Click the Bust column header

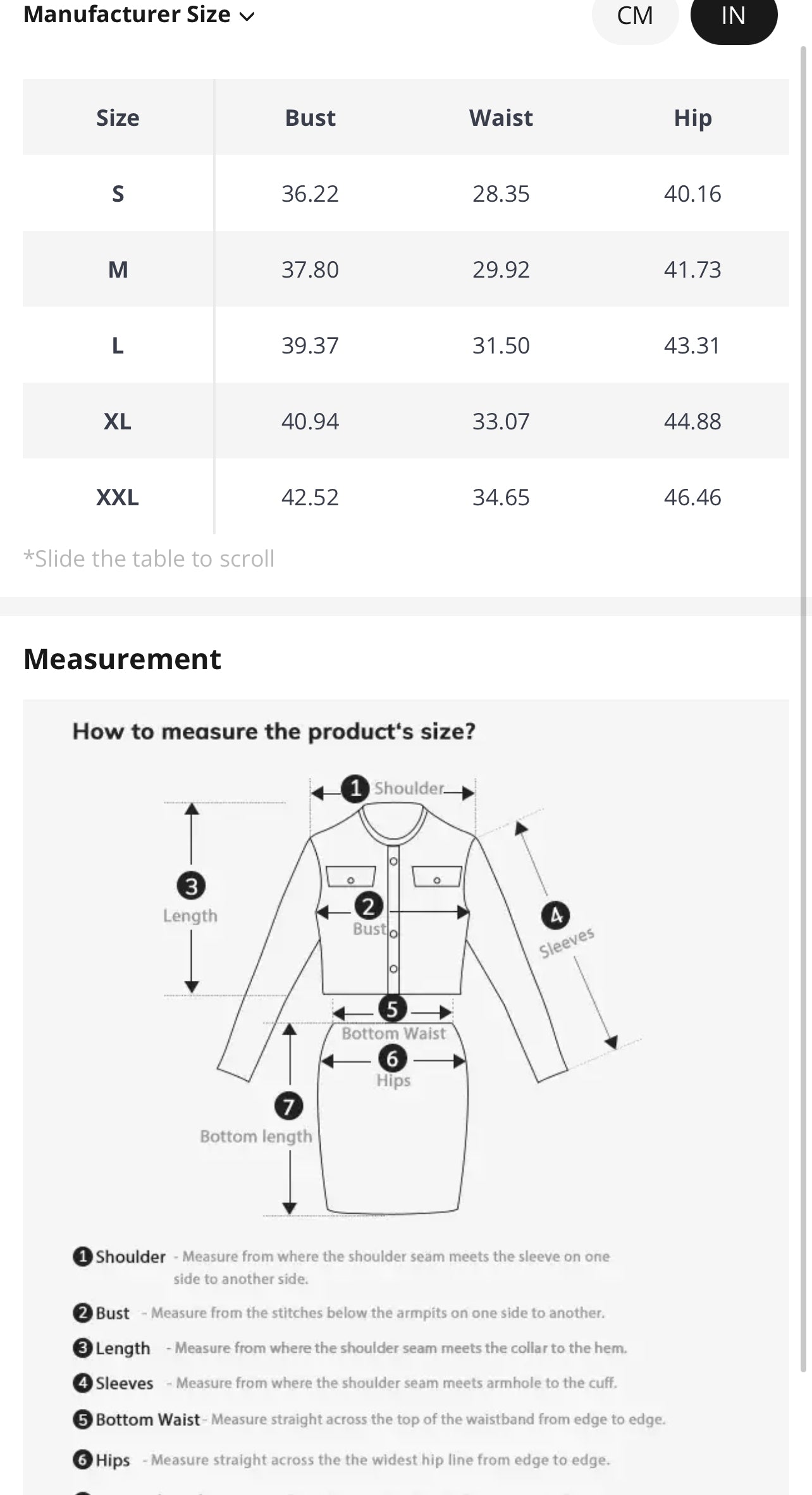click(x=310, y=118)
